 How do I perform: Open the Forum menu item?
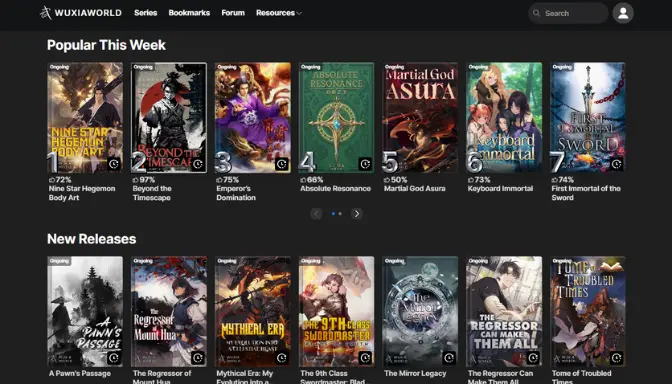pyautogui.click(x=233, y=13)
